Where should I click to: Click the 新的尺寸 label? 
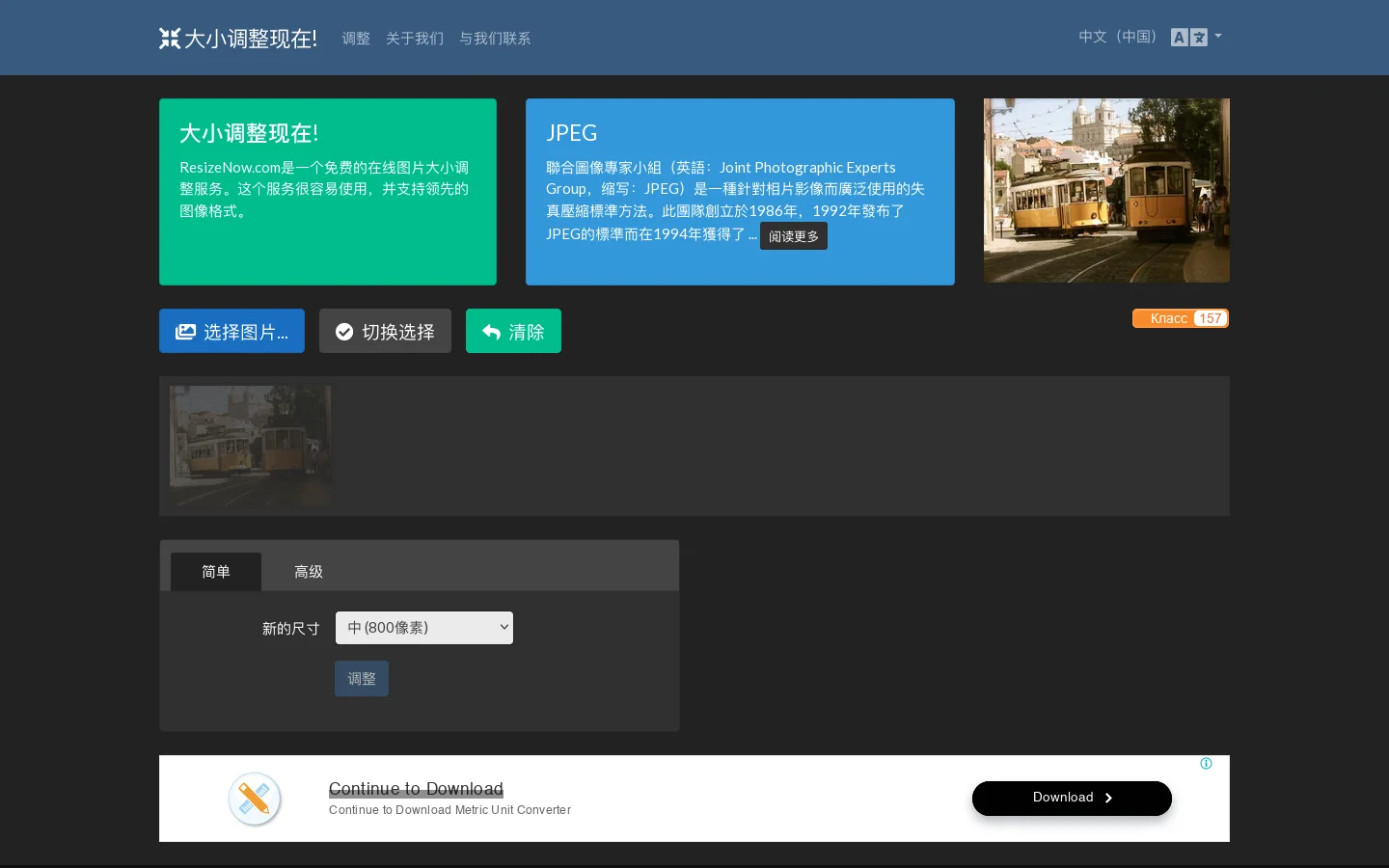pyautogui.click(x=291, y=629)
